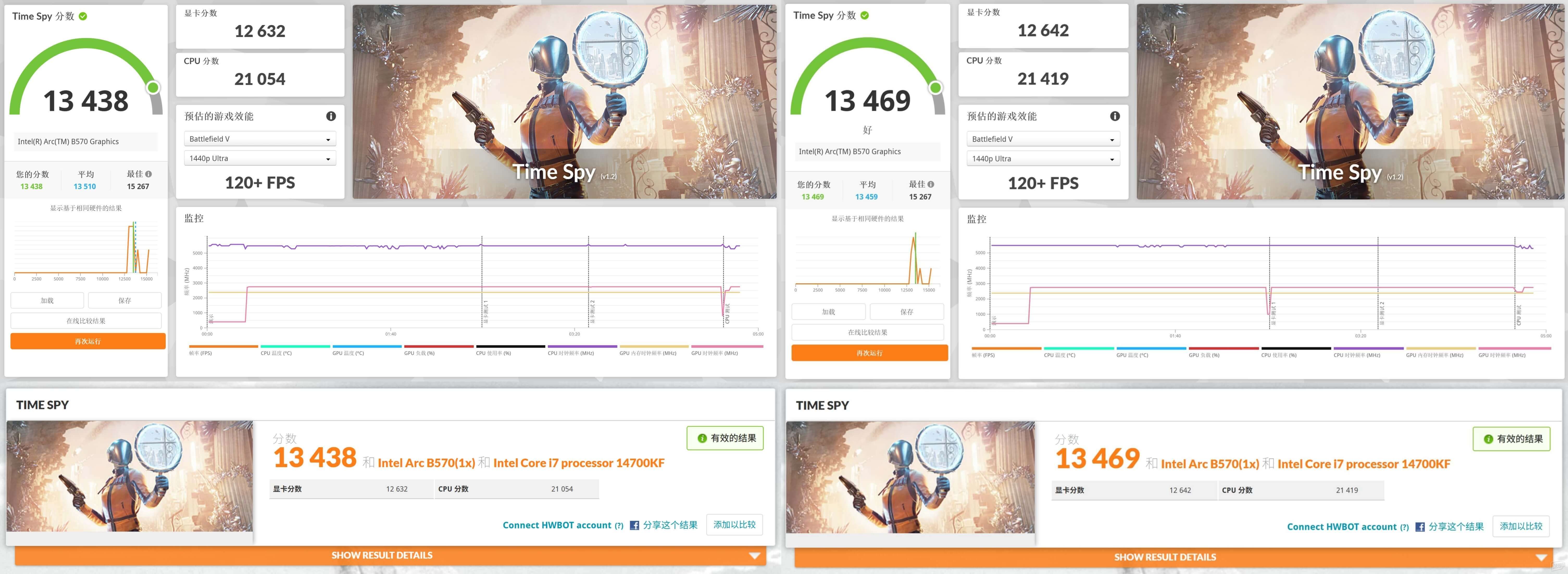This screenshot has width=1568, height=574.
Task: Toggle GPU 温度 legend in left monitoring chart
Action: (367, 350)
